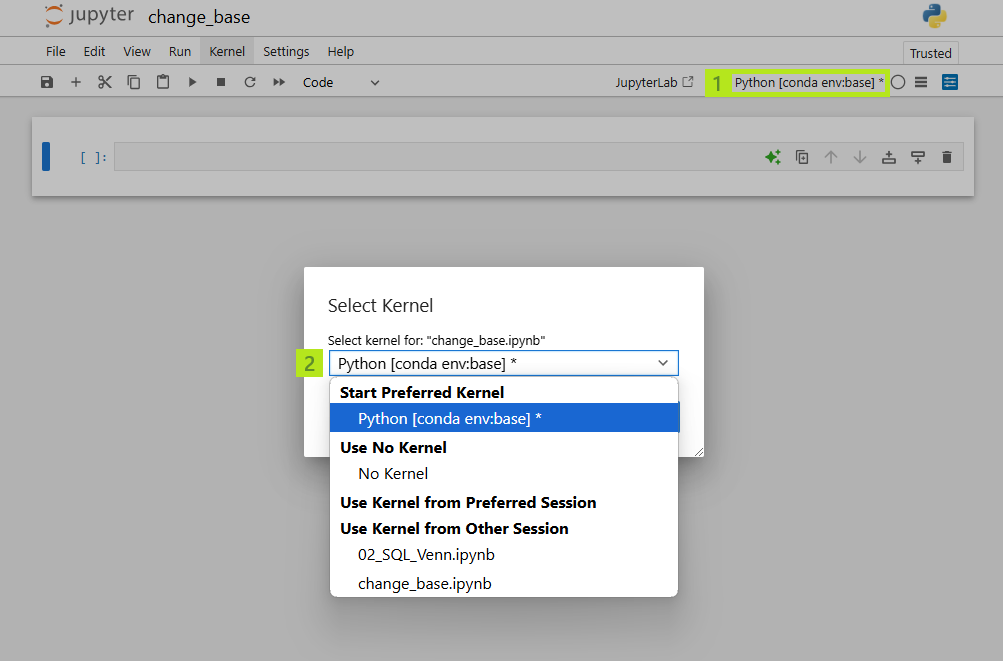Restart kernel and run all cells icon

tap(279, 82)
